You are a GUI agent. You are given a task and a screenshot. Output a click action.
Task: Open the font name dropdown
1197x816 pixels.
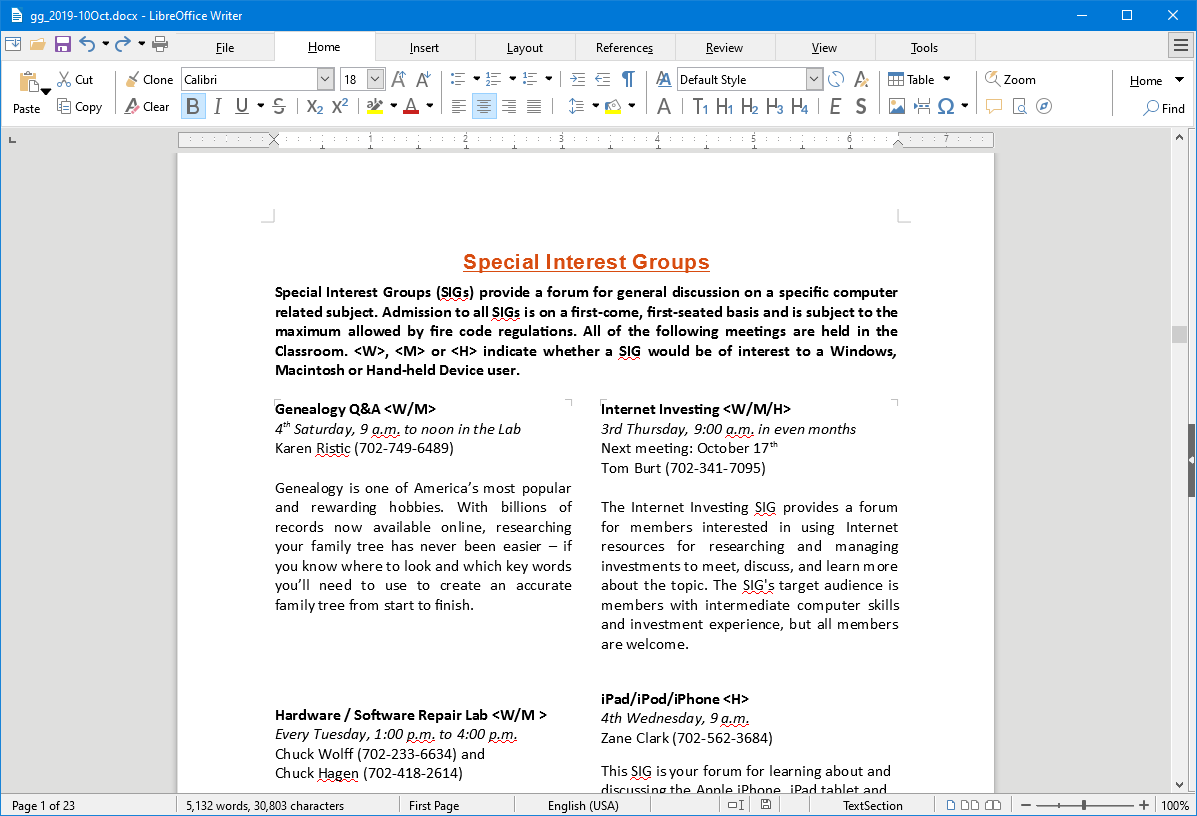coord(325,78)
